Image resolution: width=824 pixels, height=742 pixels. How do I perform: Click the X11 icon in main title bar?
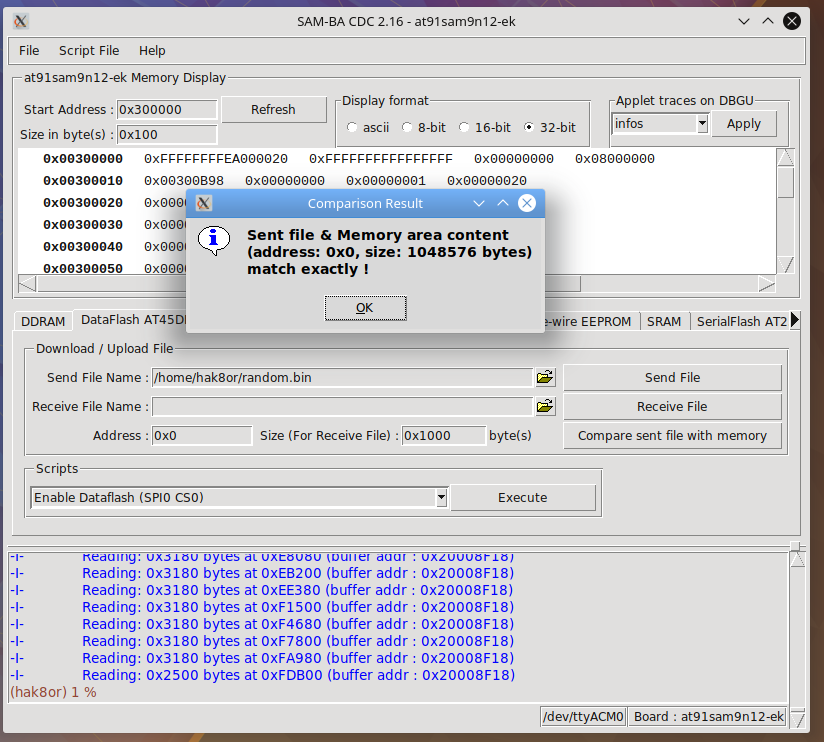[20, 22]
